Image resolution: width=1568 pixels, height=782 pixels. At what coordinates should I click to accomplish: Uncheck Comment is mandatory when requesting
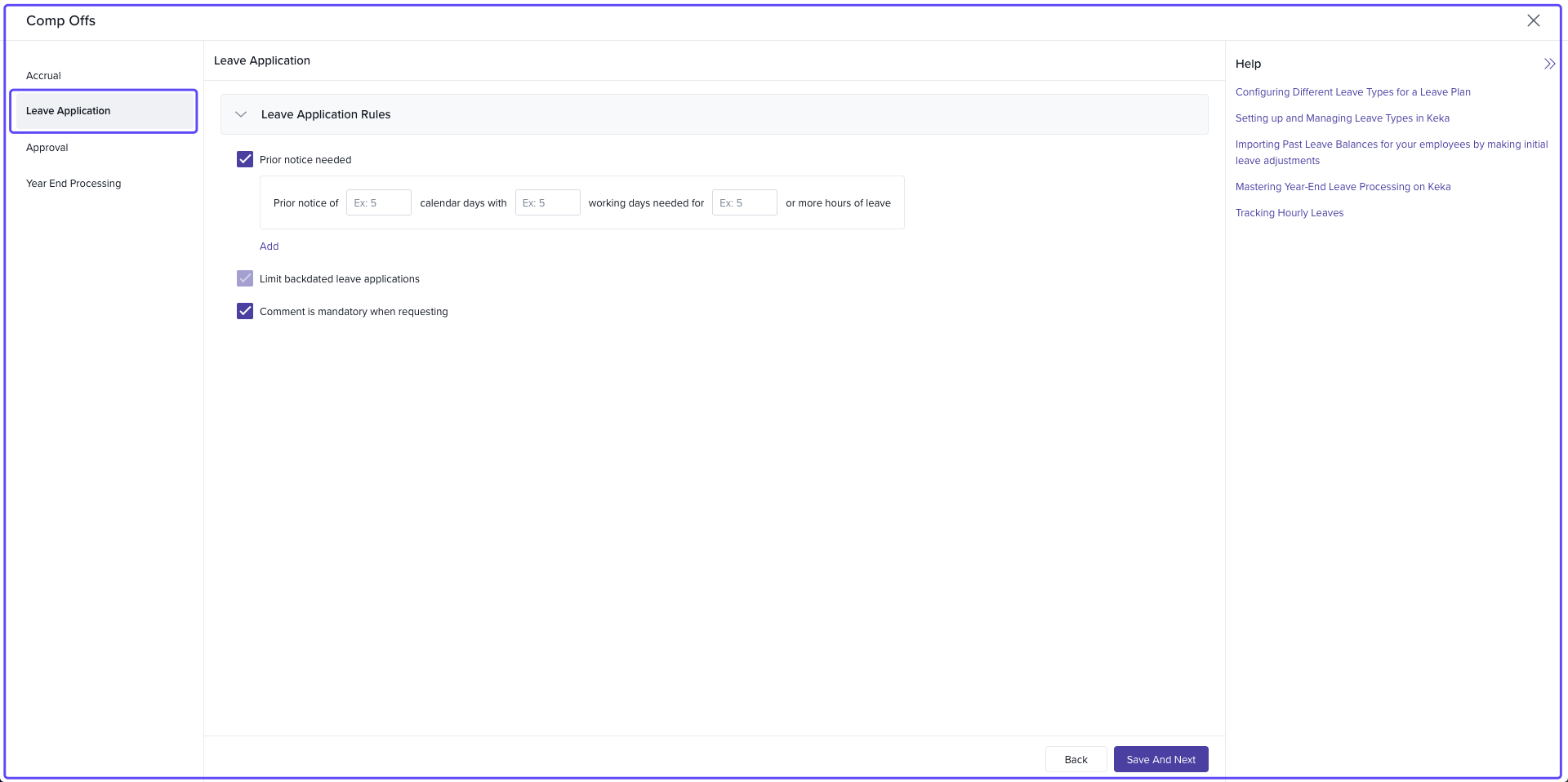tap(245, 311)
